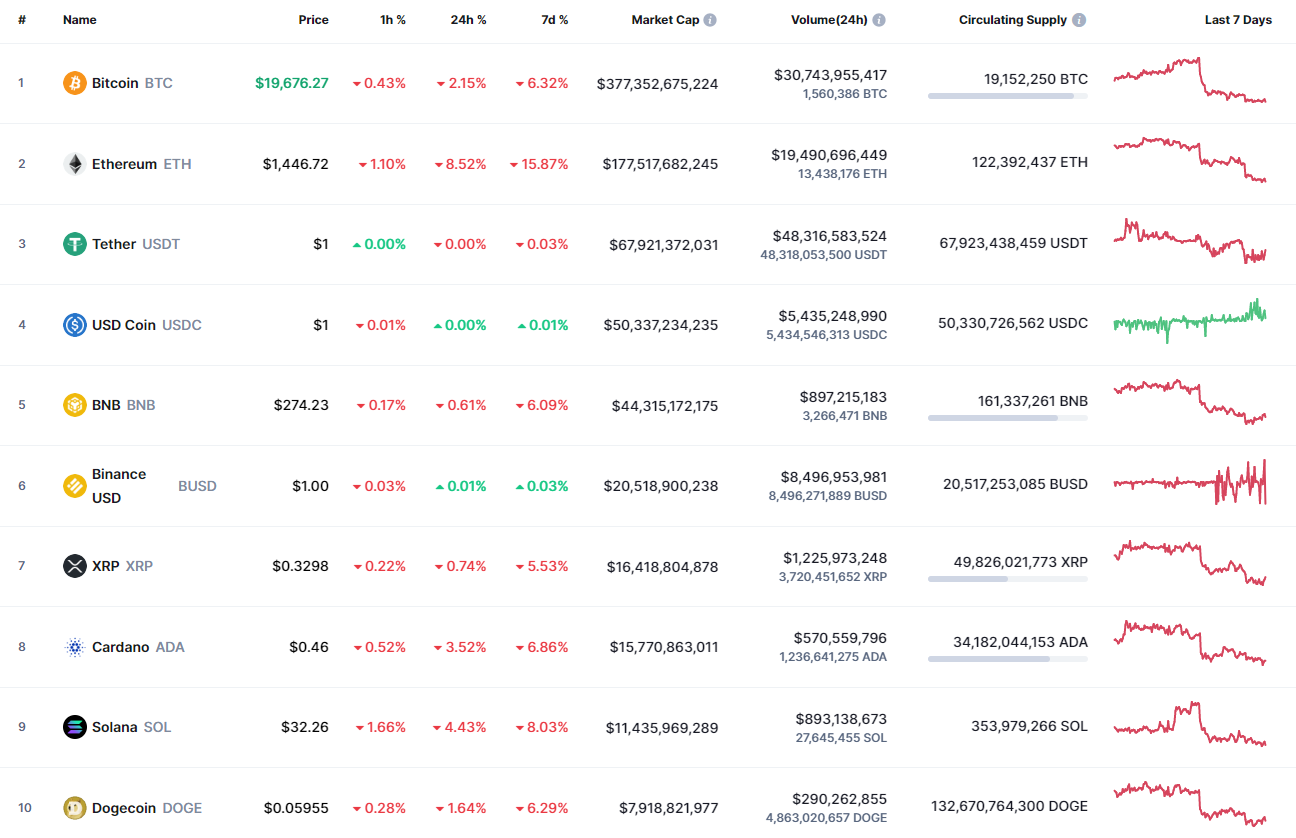This screenshot has height=838, width=1296.
Task: Open the Market Cap info tooltip icon
Action: point(711,19)
